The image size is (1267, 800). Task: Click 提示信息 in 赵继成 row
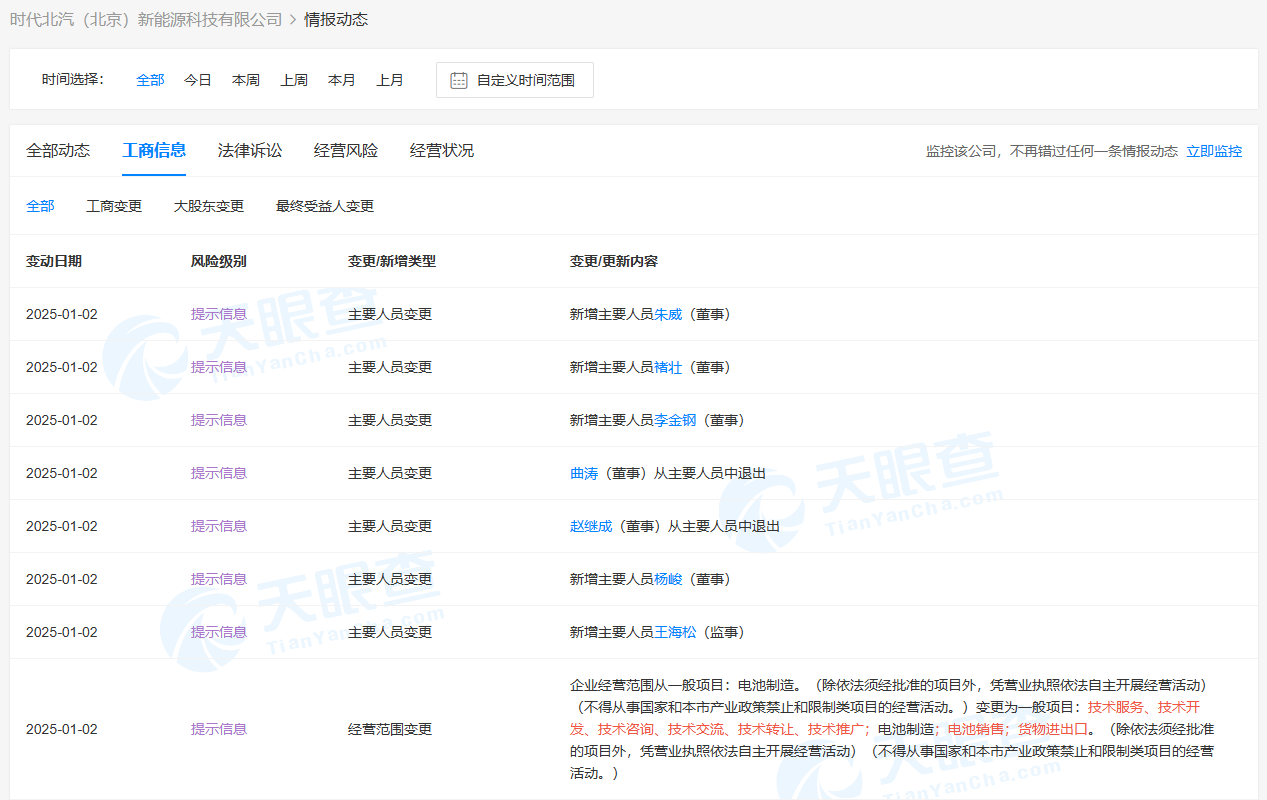(219, 526)
